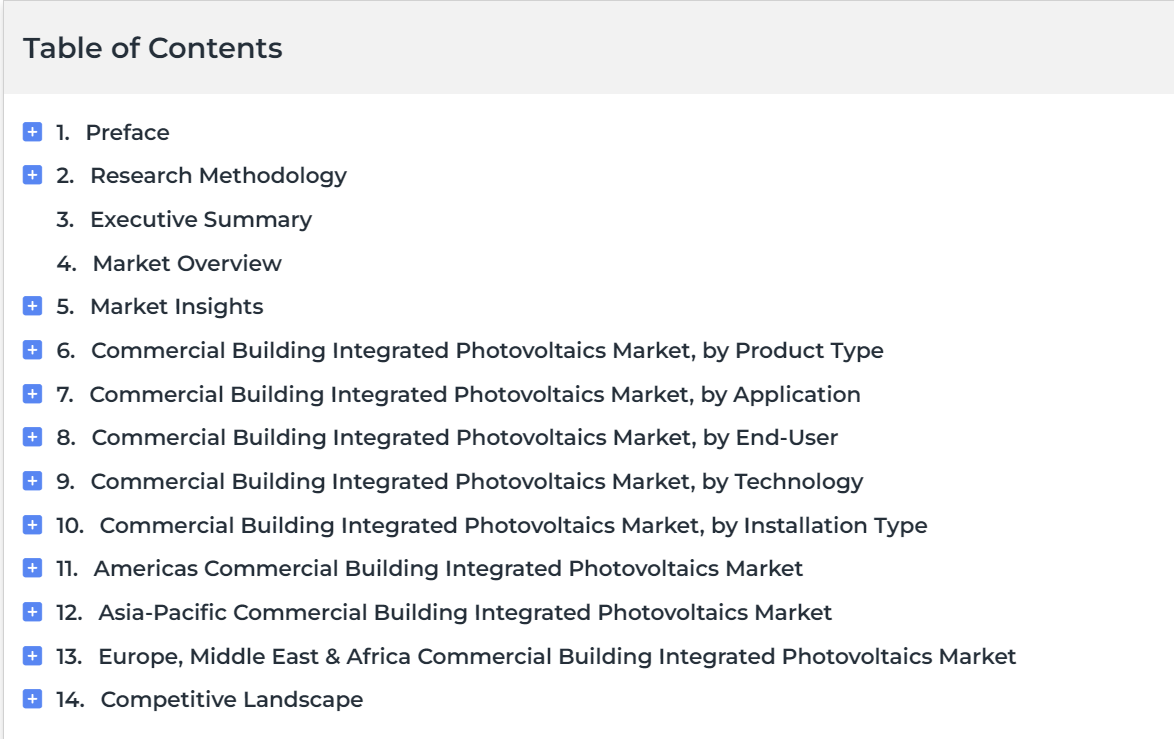Select the Preface title text
The height and width of the screenshot is (739, 1174).
(127, 133)
